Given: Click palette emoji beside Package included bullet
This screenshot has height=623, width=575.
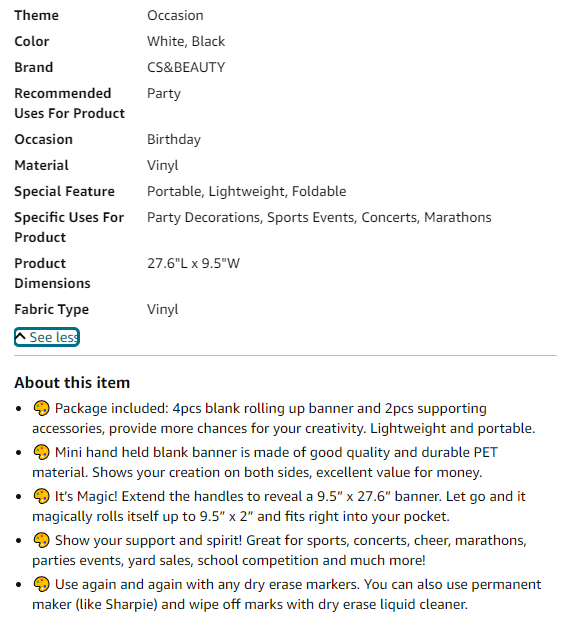Looking at the screenshot, I should click(41, 408).
